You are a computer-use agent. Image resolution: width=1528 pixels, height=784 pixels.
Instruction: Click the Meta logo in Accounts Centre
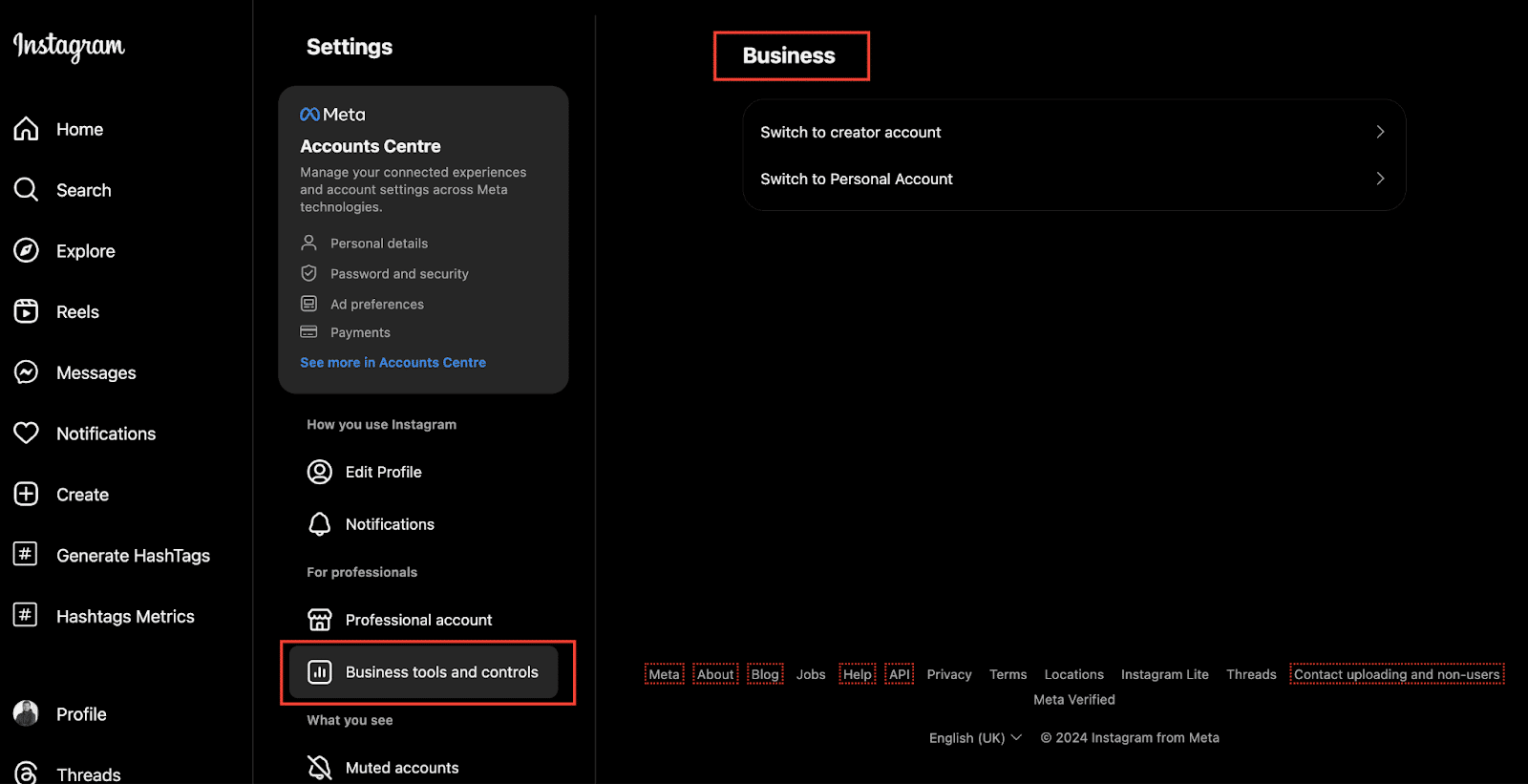coord(332,115)
